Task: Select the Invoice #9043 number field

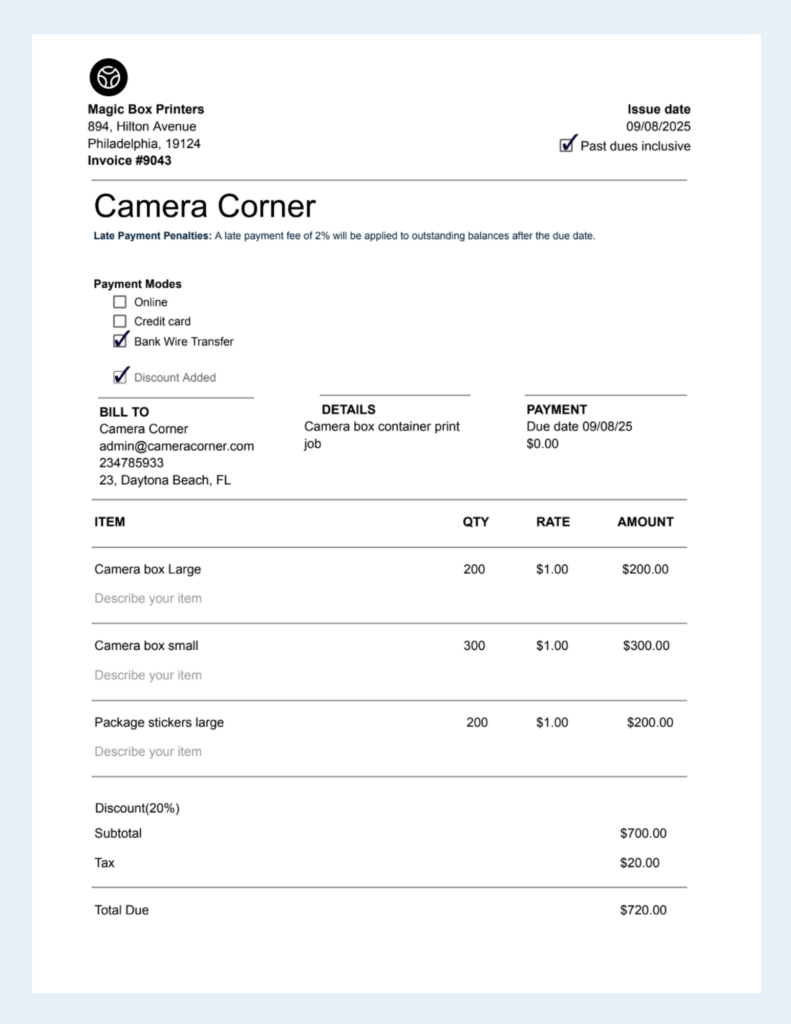Action: (x=129, y=160)
